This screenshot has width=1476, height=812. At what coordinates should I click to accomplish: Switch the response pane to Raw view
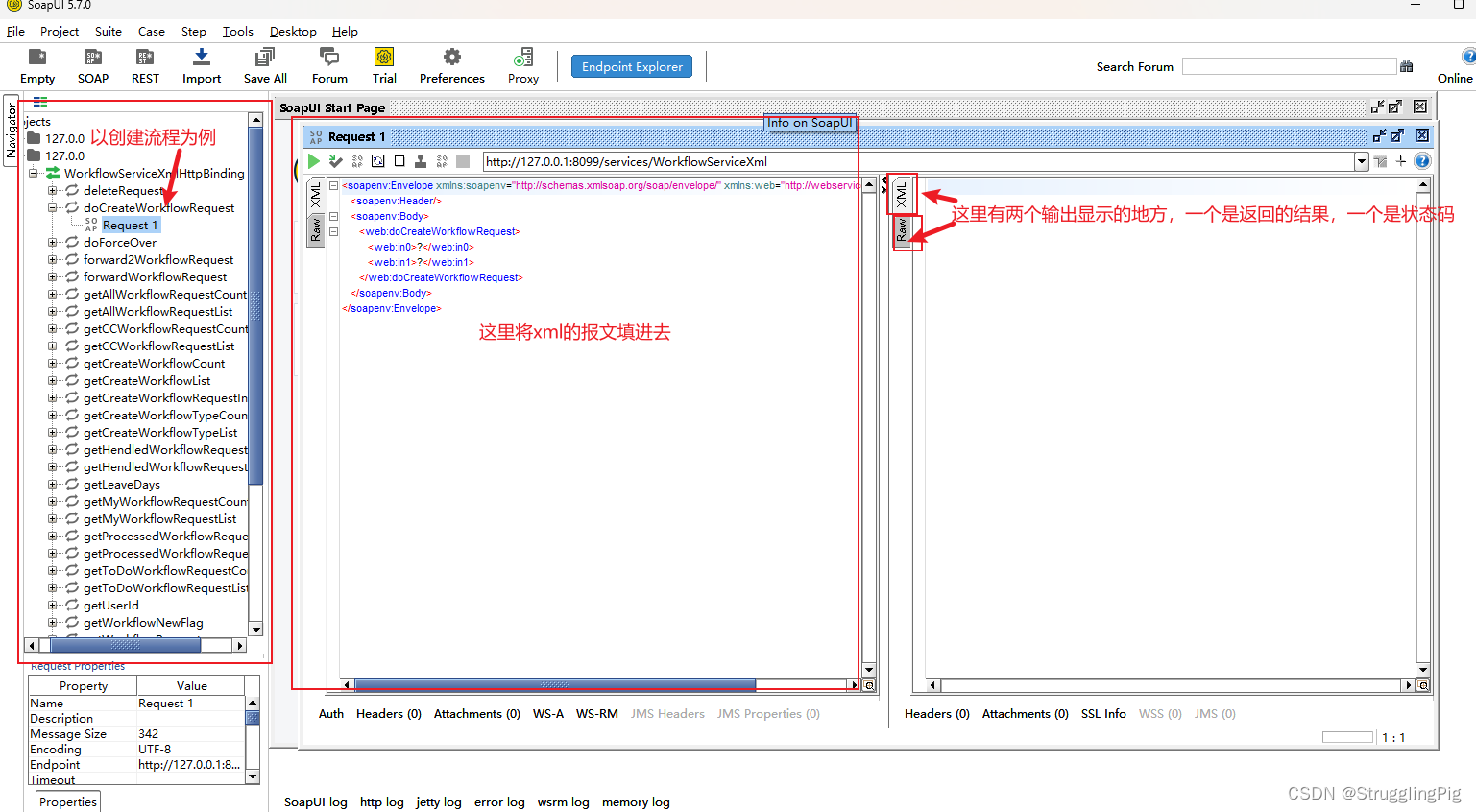tap(902, 231)
